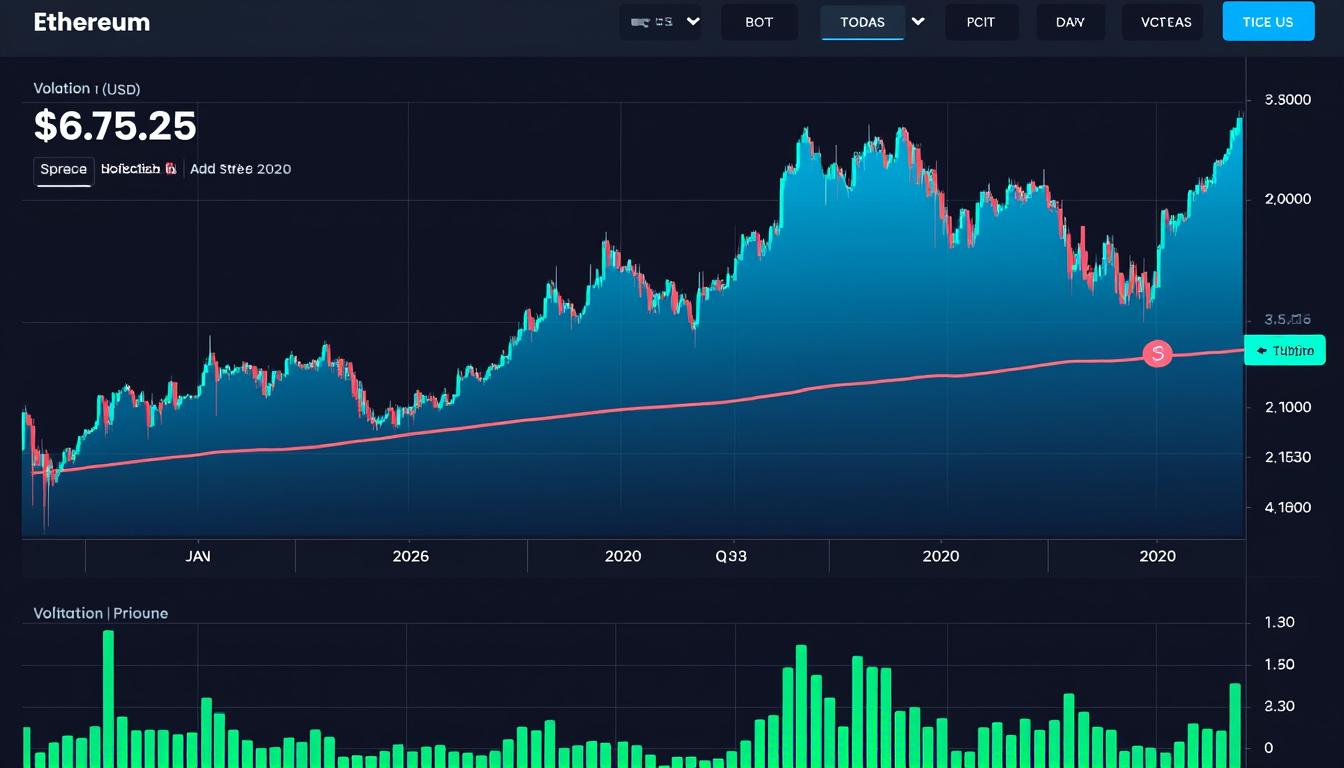Open the dropdown chevron next to TODAS
The height and width of the screenshot is (768, 1344).
(917, 22)
